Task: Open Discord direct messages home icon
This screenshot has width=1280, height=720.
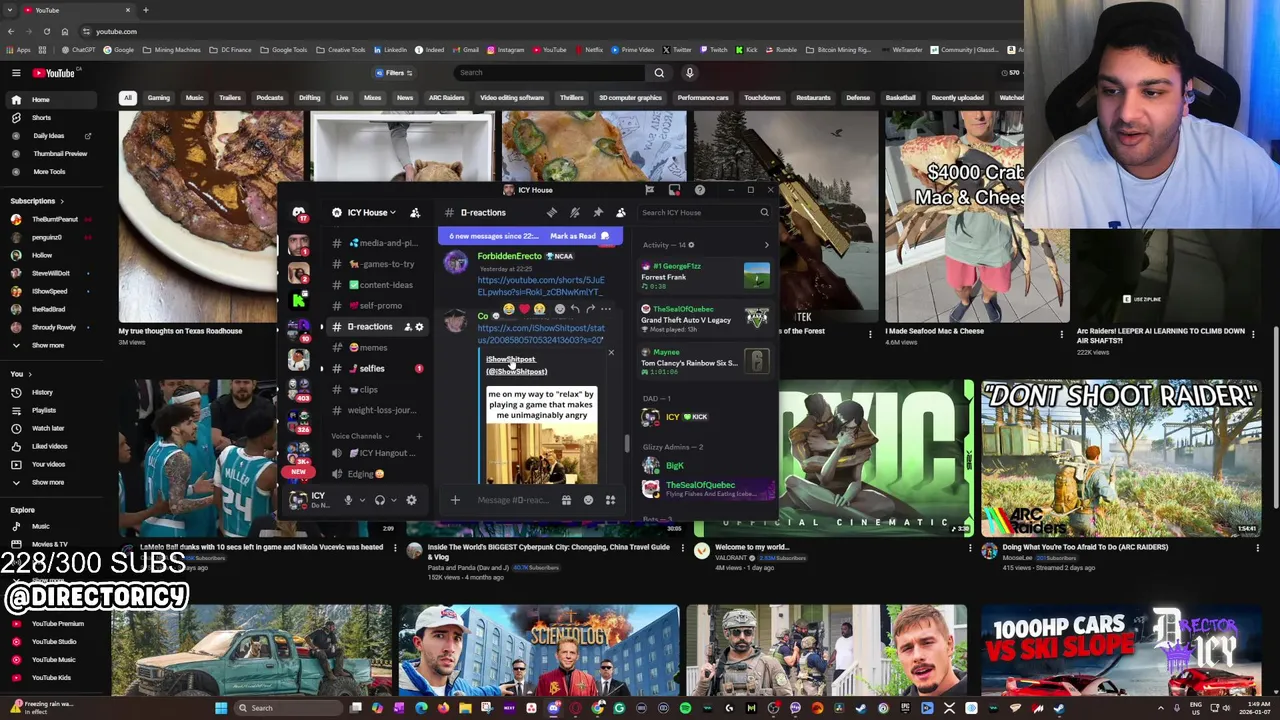Action: pos(298,213)
